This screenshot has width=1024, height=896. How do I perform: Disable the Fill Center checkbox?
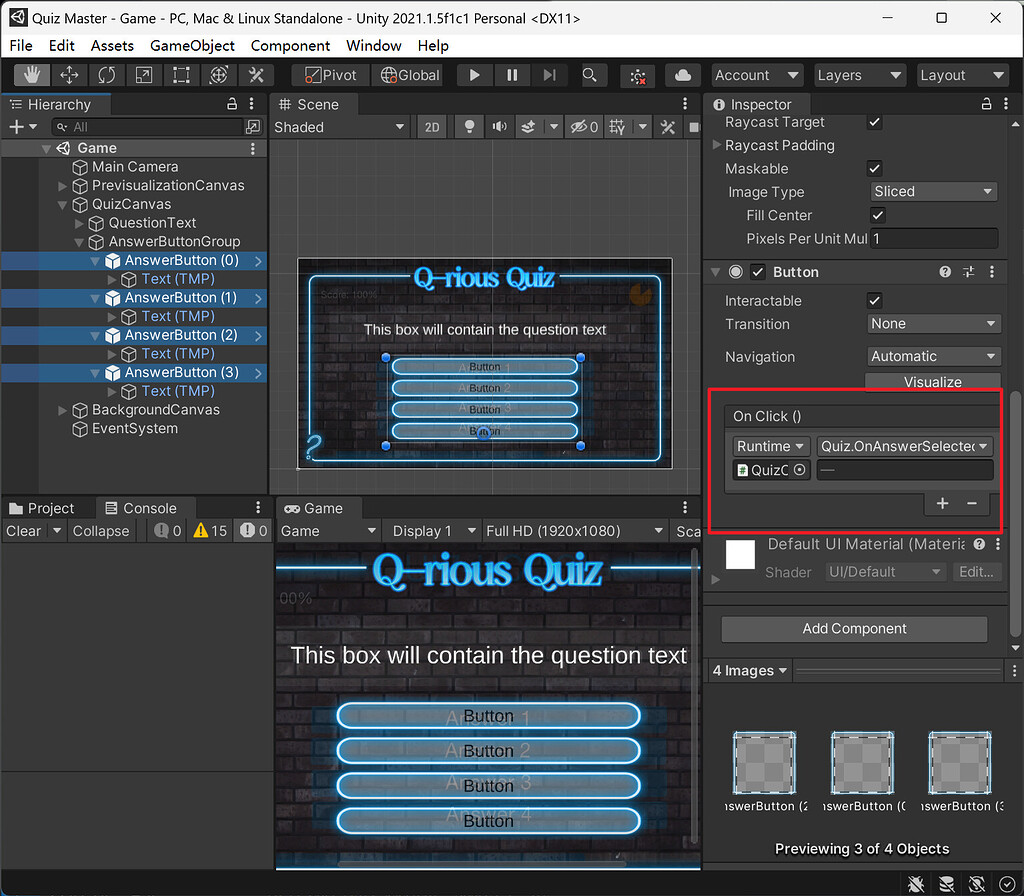pyautogui.click(x=877, y=215)
